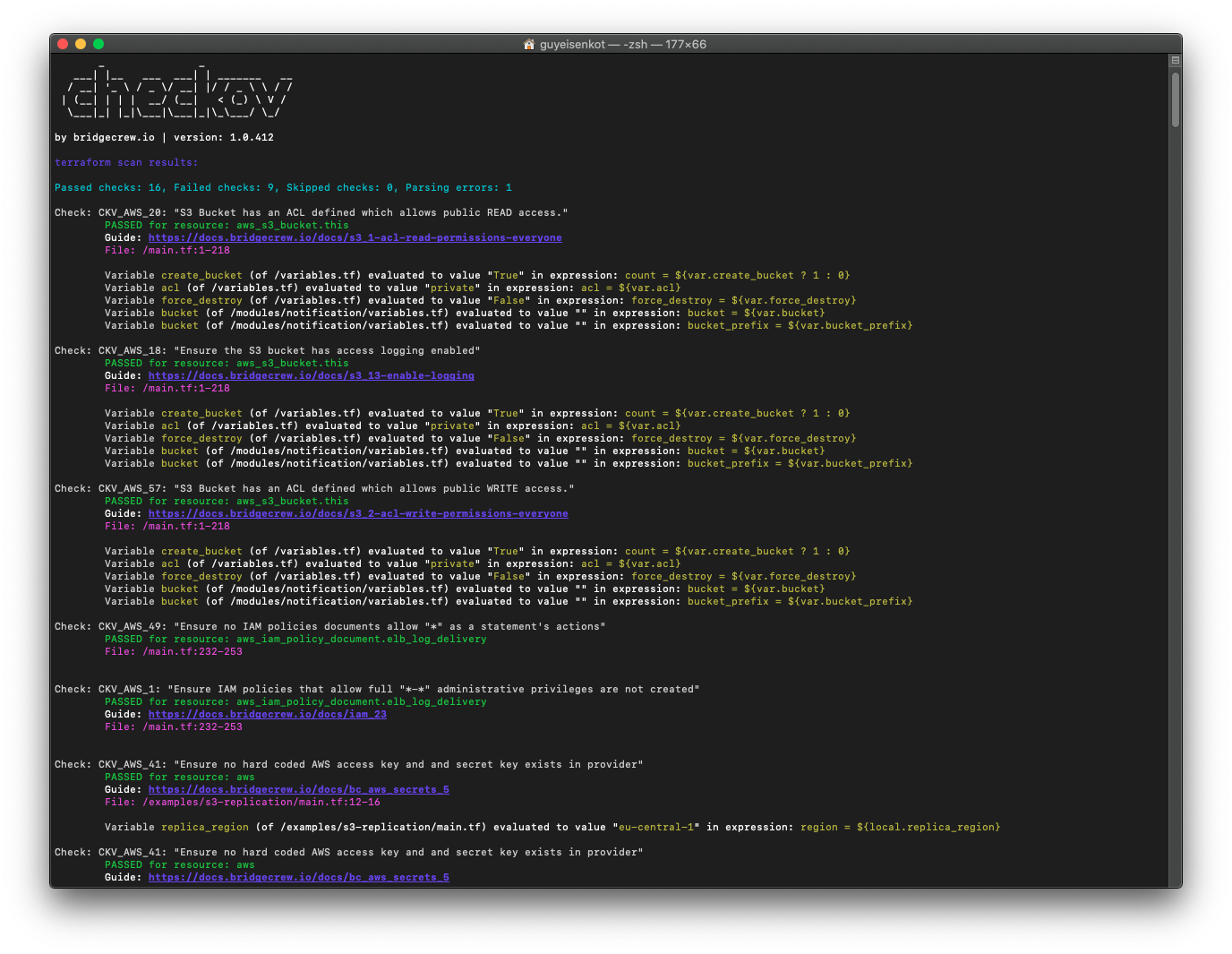Click the 'Check: CKV_AWS_18' line
This screenshot has height=954, width=1232.
[267, 350]
